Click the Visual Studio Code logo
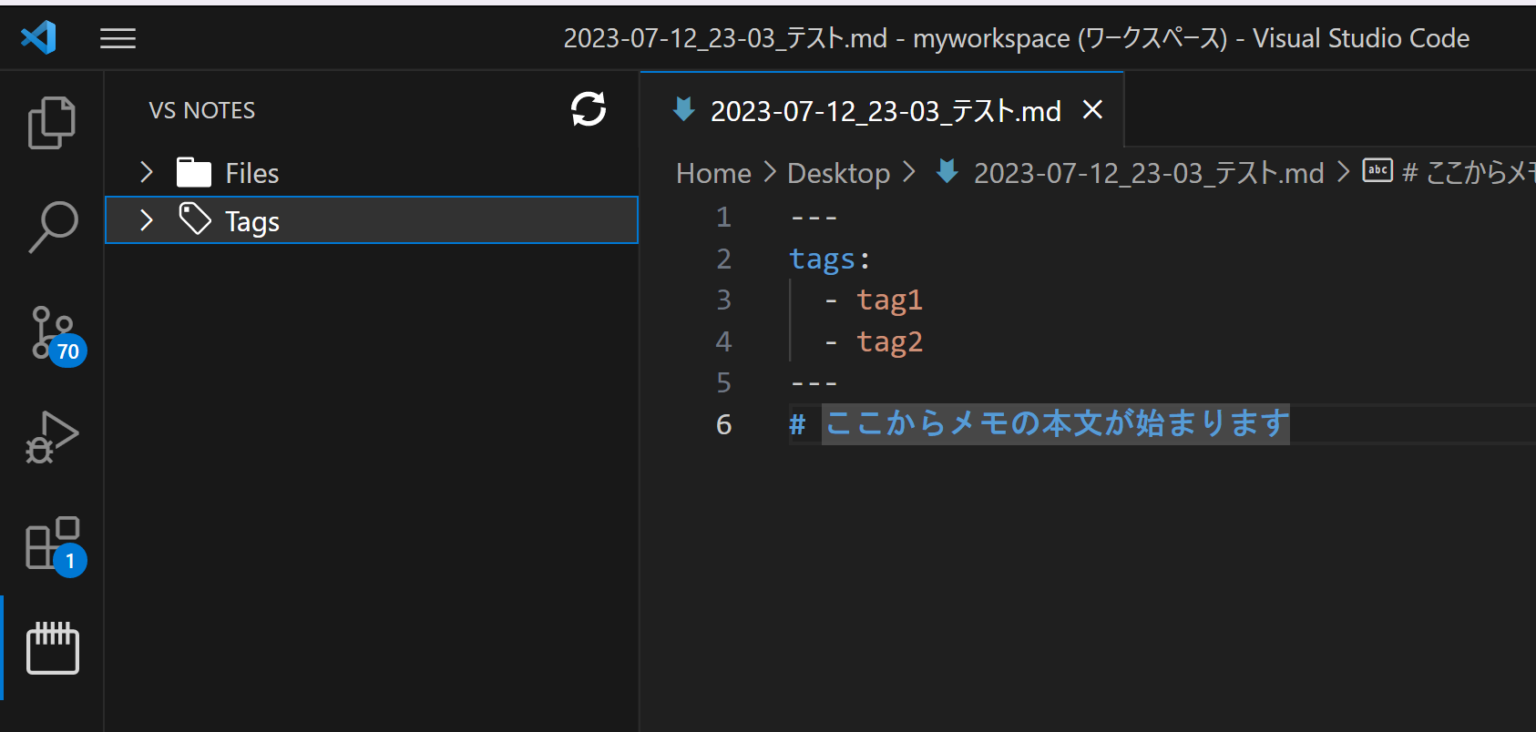The height and width of the screenshot is (732, 1536). [x=38, y=37]
